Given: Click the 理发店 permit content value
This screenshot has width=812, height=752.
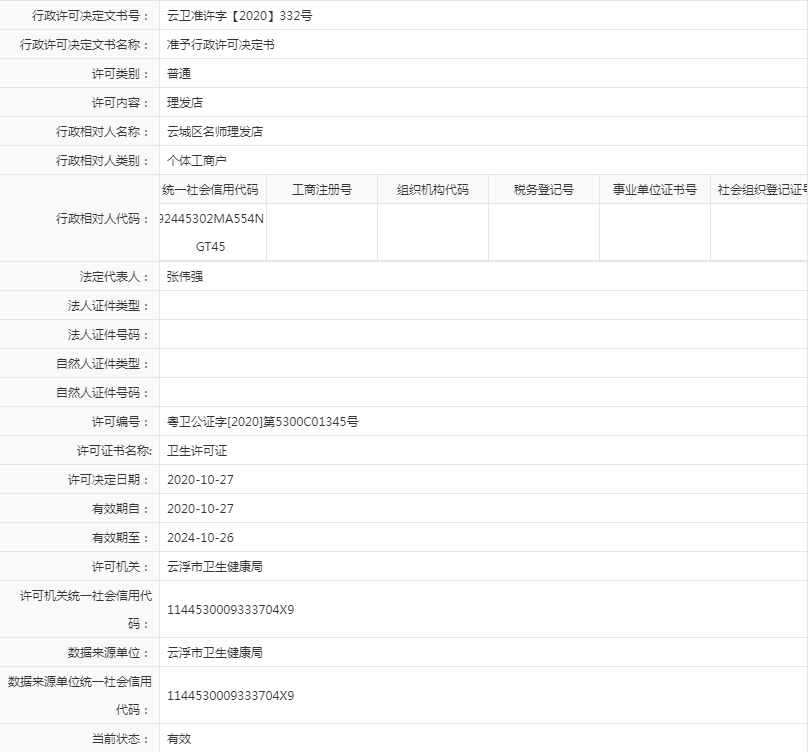Looking at the screenshot, I should [x=185, y=103].
